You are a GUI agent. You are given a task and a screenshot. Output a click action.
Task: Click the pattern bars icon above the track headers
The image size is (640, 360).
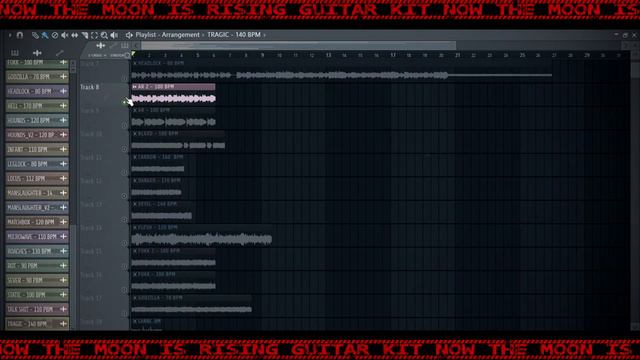click(x=124, y=46)
